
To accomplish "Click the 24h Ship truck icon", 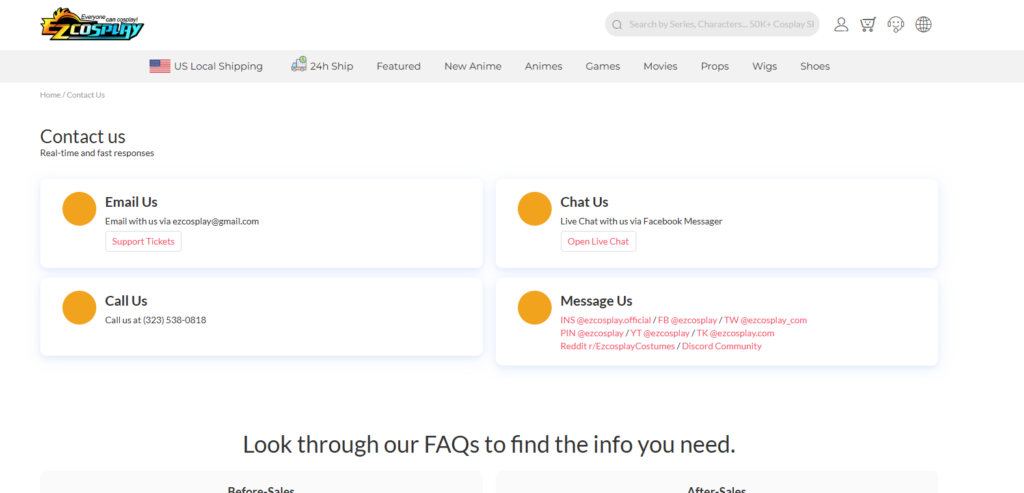I will click(299, 64).
